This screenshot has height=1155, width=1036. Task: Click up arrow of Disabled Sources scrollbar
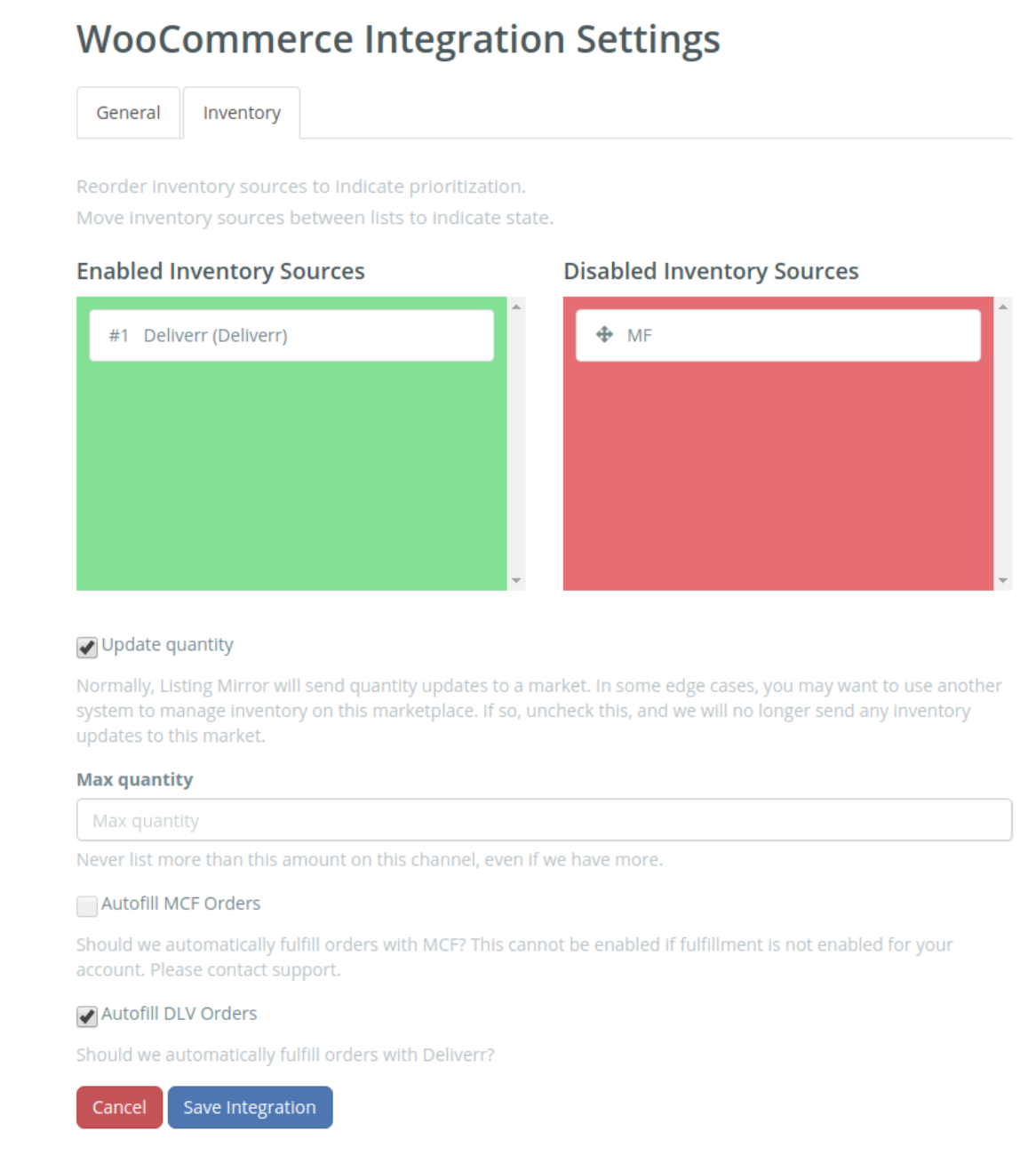pyautogui.click(x=1003, y=307)
